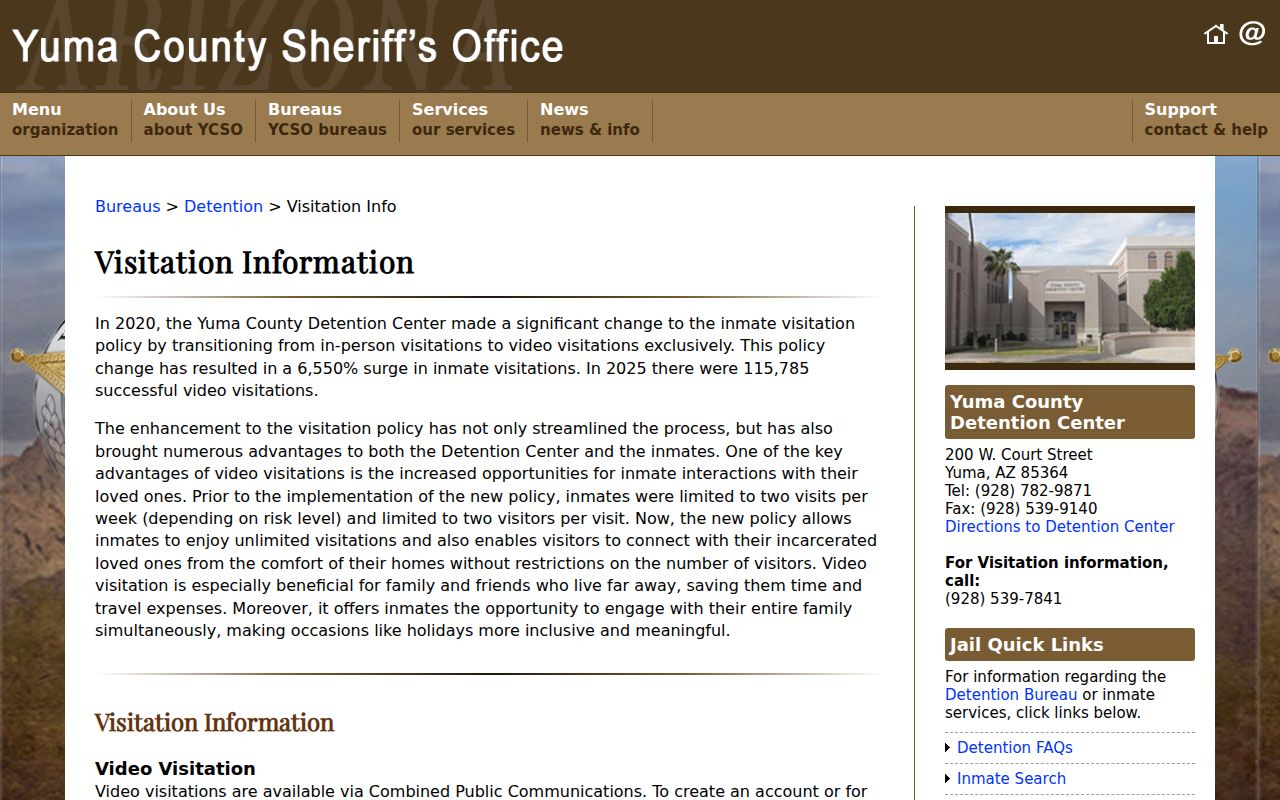
Task: Click the Visitation Information main heading
Action: point(254,262)
